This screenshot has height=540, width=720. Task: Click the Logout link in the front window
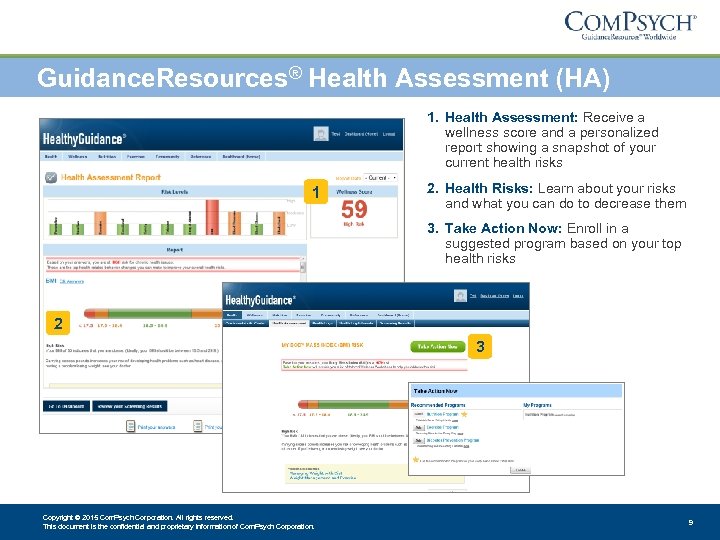[x=518, y=296]
